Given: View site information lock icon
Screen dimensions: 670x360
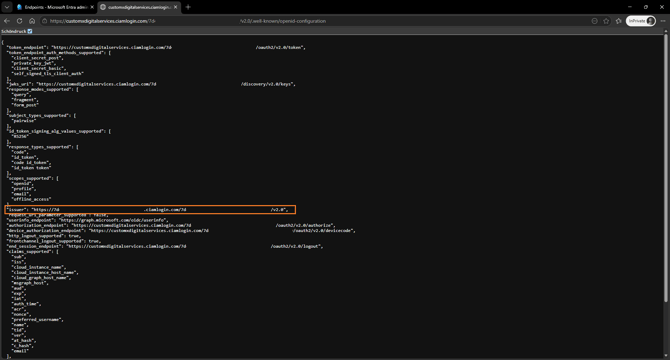Looking at the screenshot, I should click(44, 21).
